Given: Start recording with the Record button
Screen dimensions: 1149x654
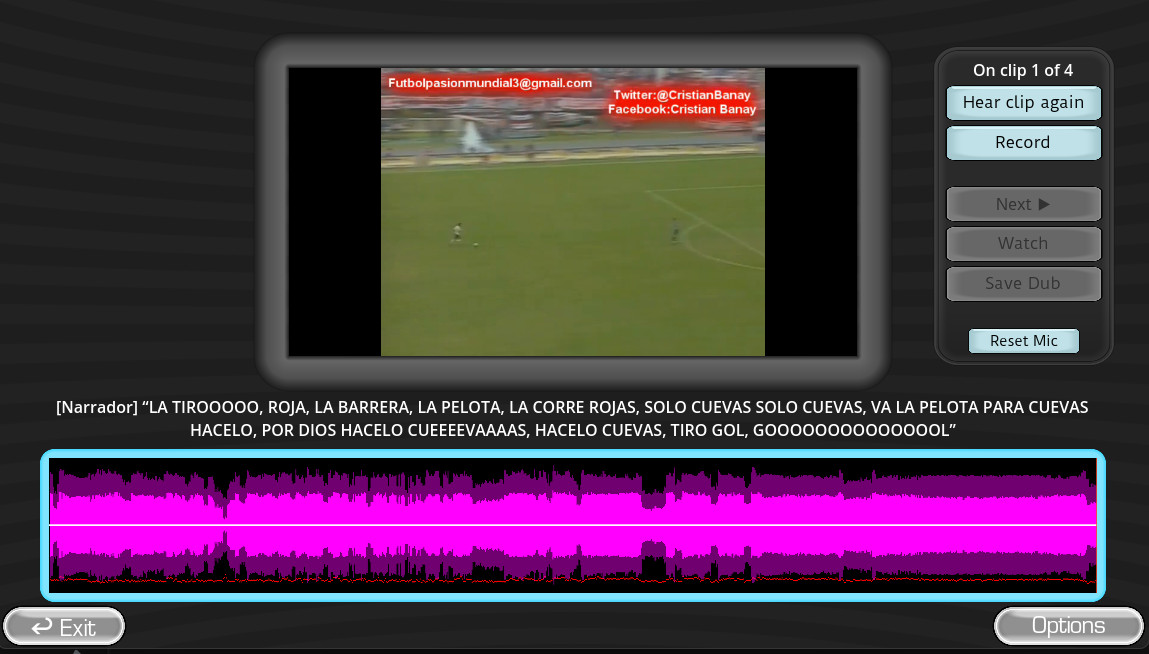Looking at the screenshot, I should [1023, 142].
